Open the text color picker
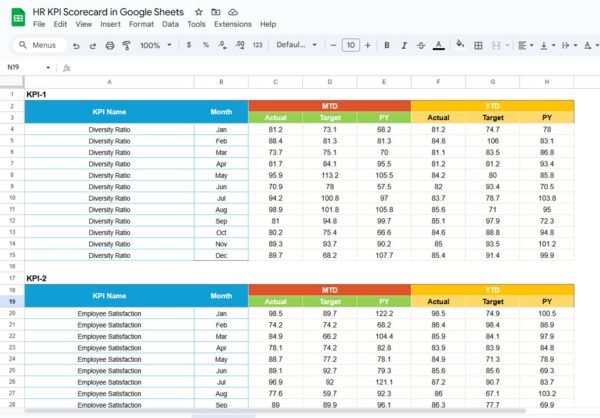600x418 pixels. coord(438,45)
